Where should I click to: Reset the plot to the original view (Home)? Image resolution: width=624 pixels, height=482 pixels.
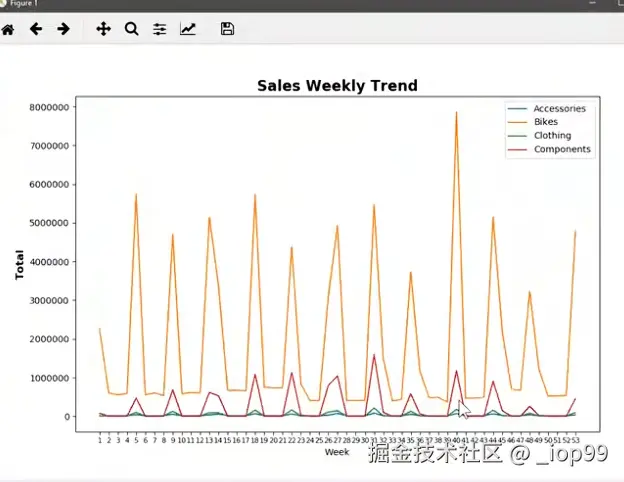point(8,29)
